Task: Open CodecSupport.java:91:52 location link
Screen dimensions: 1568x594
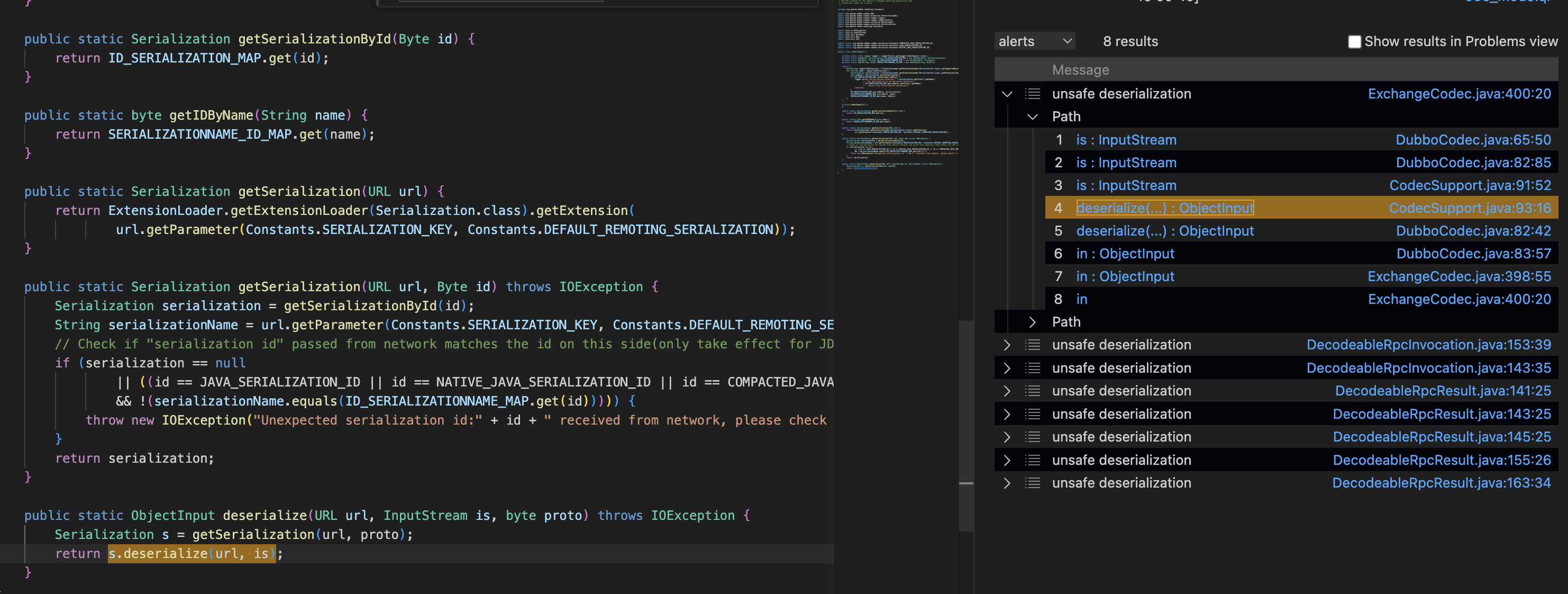Action: (1470, 185)
